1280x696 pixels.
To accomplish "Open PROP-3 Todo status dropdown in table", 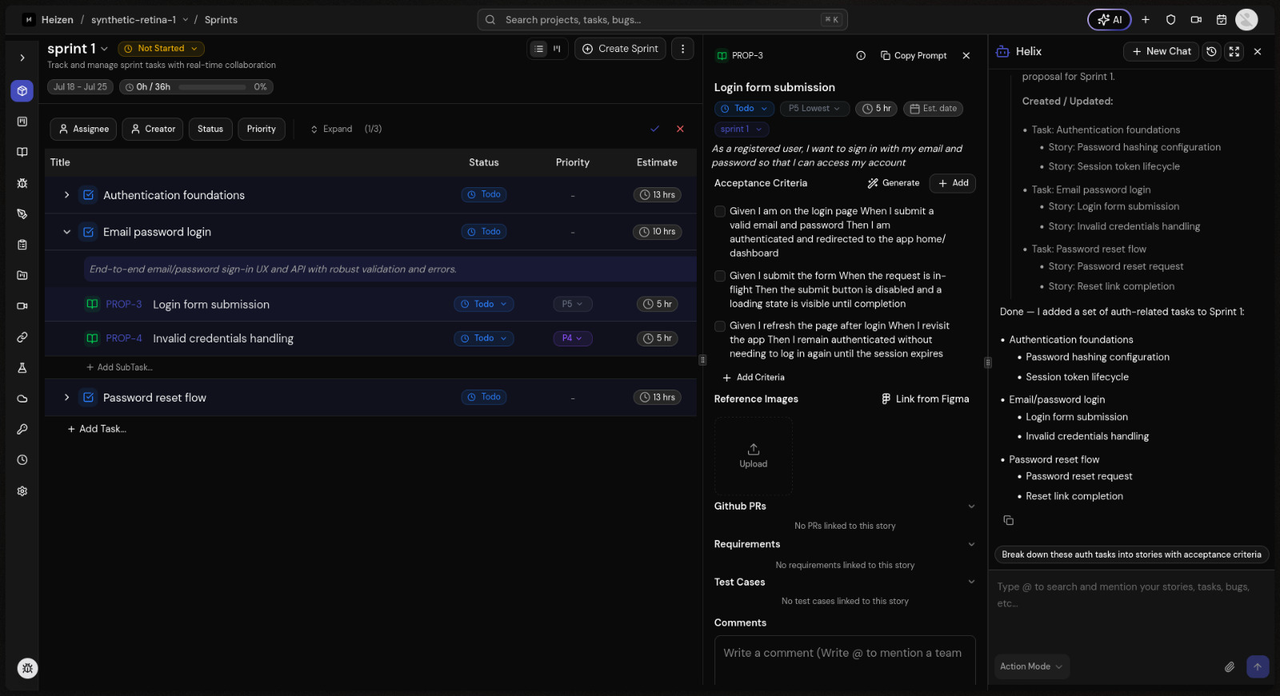I will (483, 304).
